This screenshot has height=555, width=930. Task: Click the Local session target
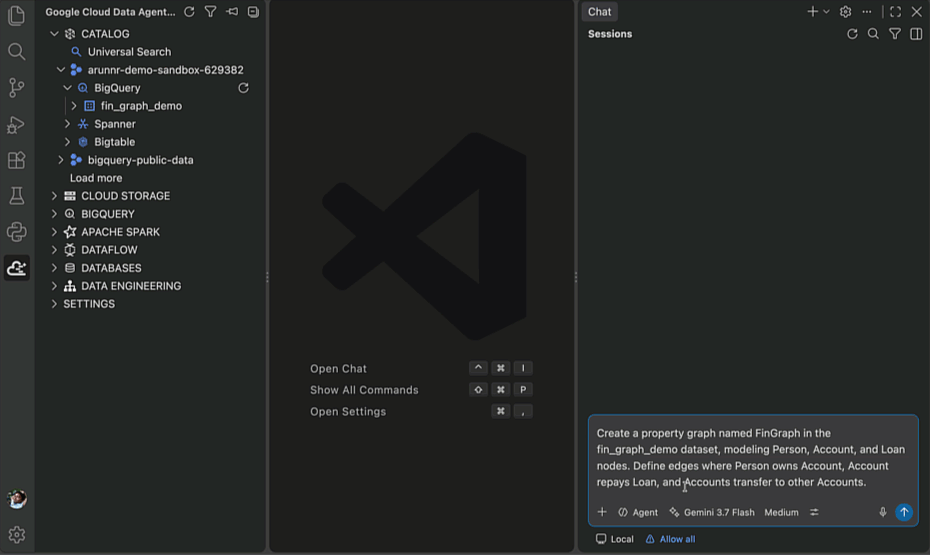[x=614, y=539]
